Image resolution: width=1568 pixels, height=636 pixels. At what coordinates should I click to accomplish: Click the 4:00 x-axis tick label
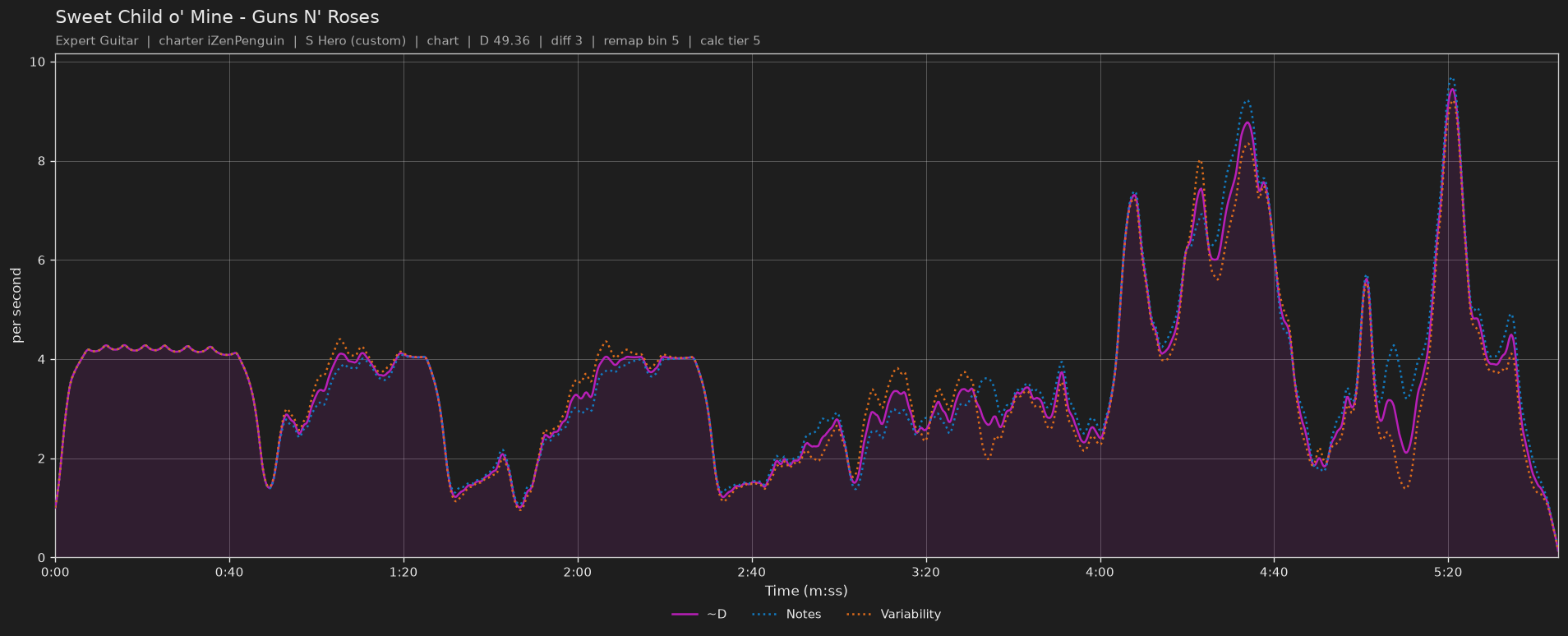coord(1100,572)
